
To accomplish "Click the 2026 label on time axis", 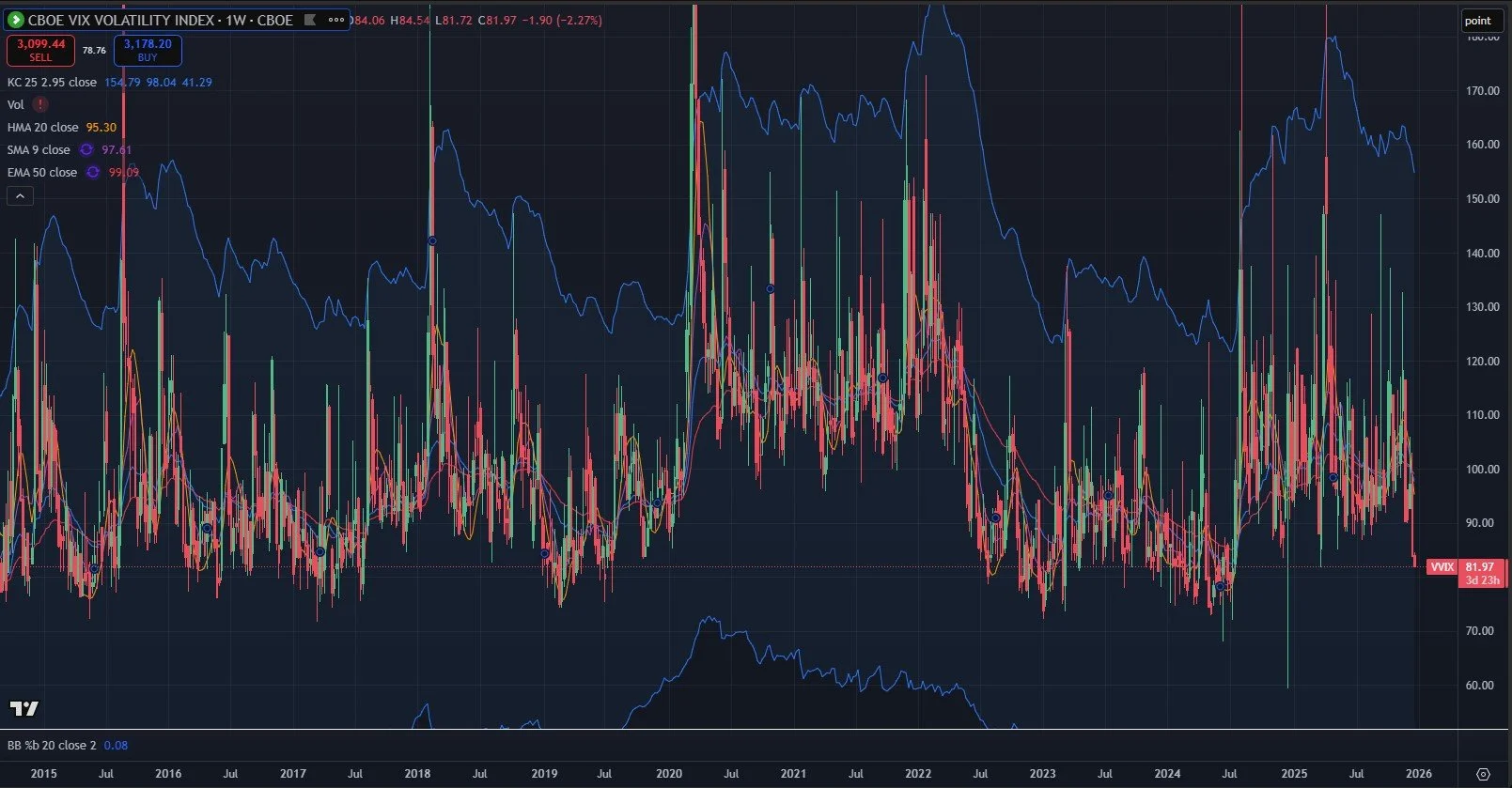I will (1418, 774).
